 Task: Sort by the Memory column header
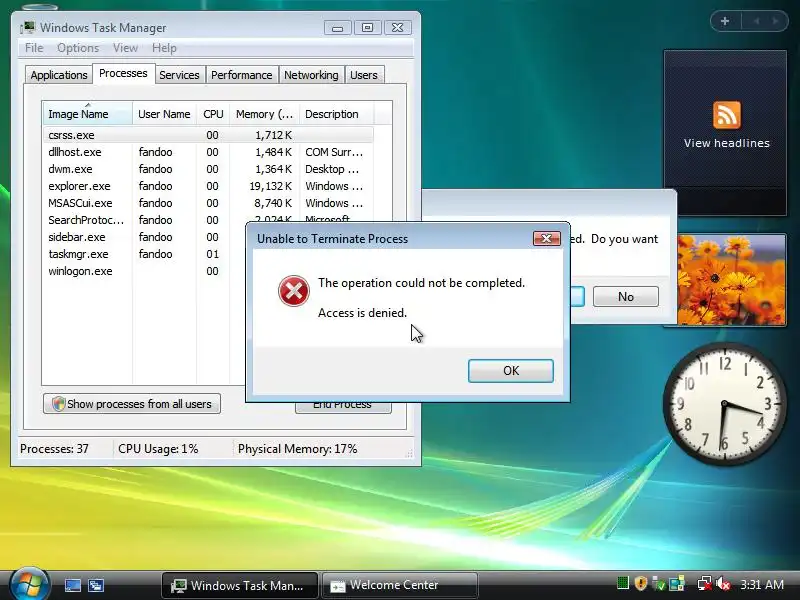click(x=264, y=114)
